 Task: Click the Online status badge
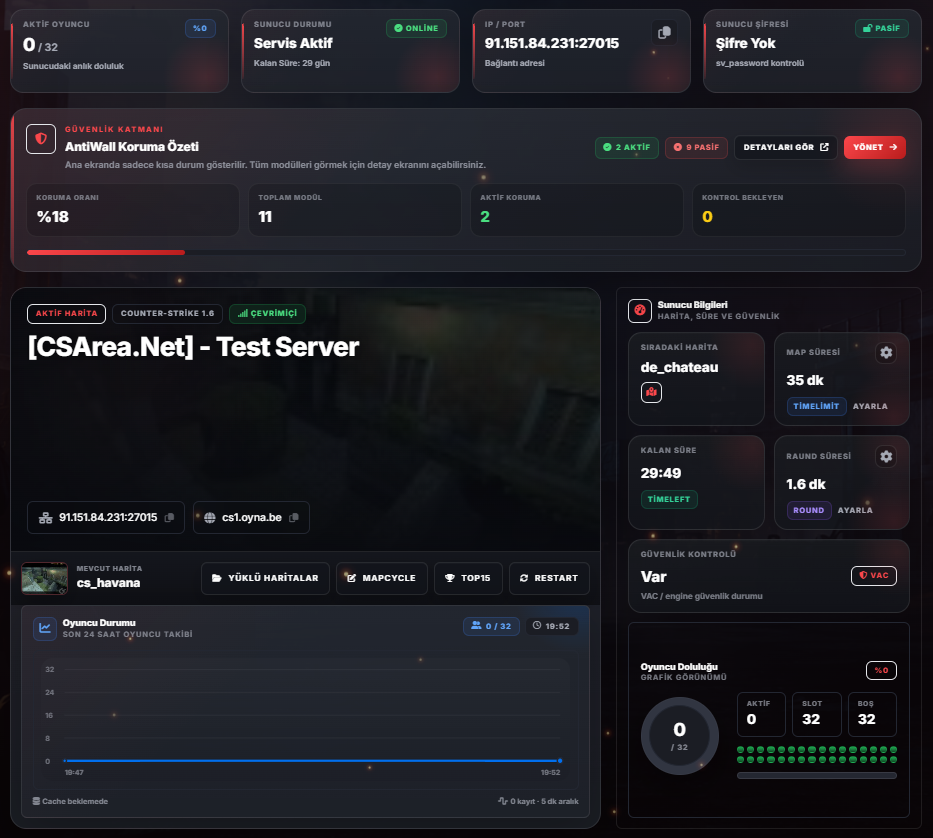coord(416,28)
